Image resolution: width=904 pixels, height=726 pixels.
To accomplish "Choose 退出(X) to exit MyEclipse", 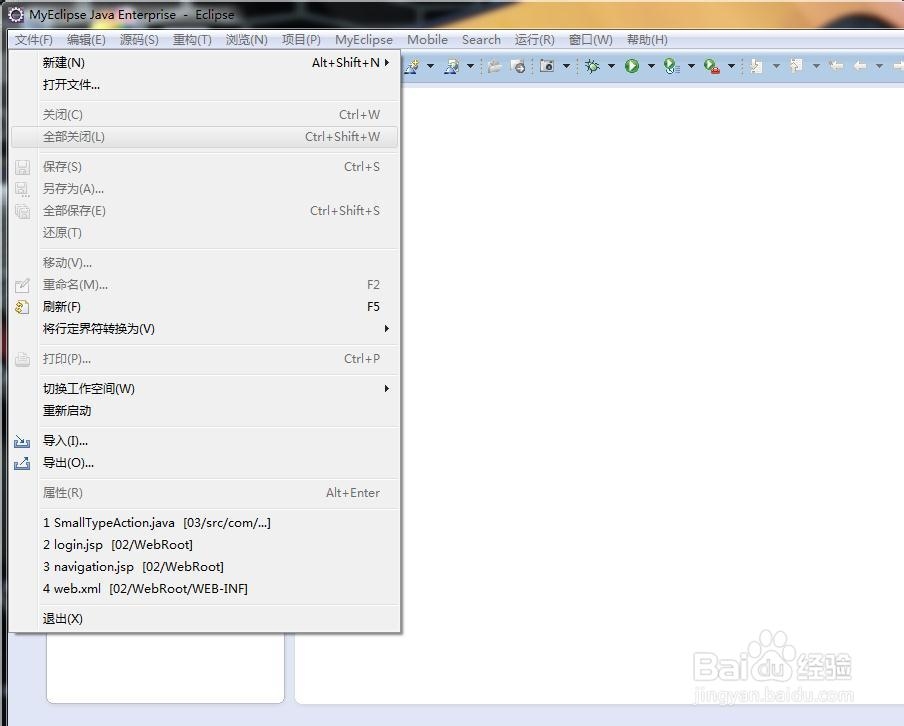I will (x=205, y=619).
